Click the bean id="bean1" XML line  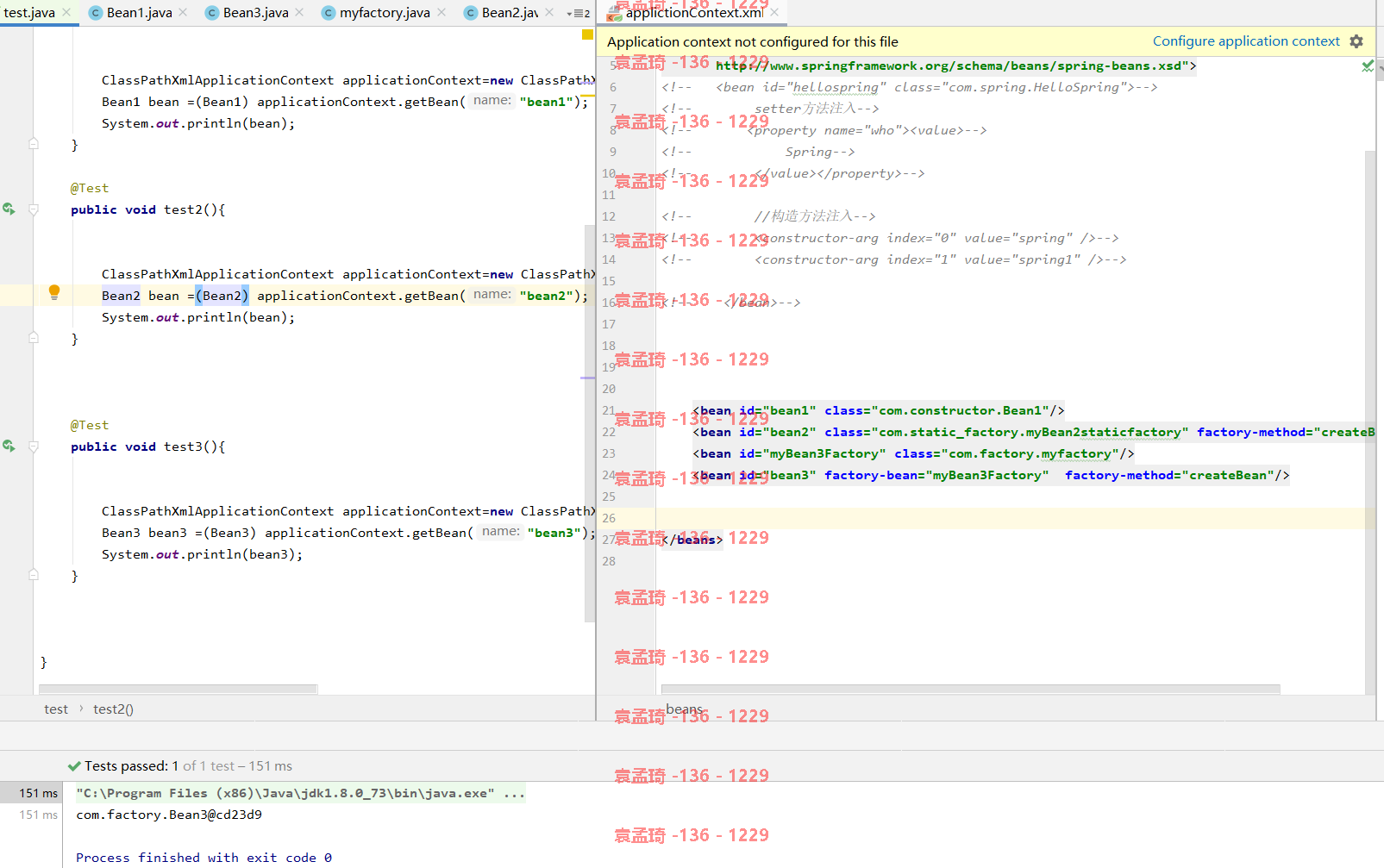(x=879, y=410)
